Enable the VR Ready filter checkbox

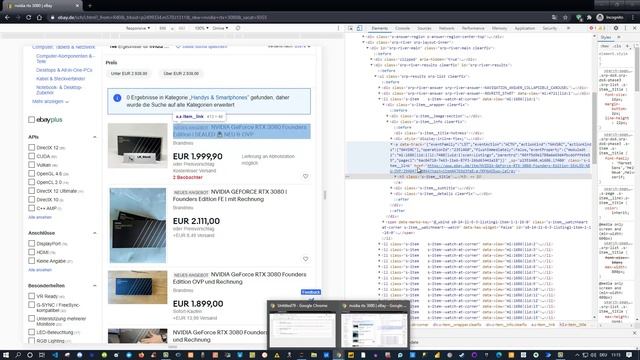(31, 296)
